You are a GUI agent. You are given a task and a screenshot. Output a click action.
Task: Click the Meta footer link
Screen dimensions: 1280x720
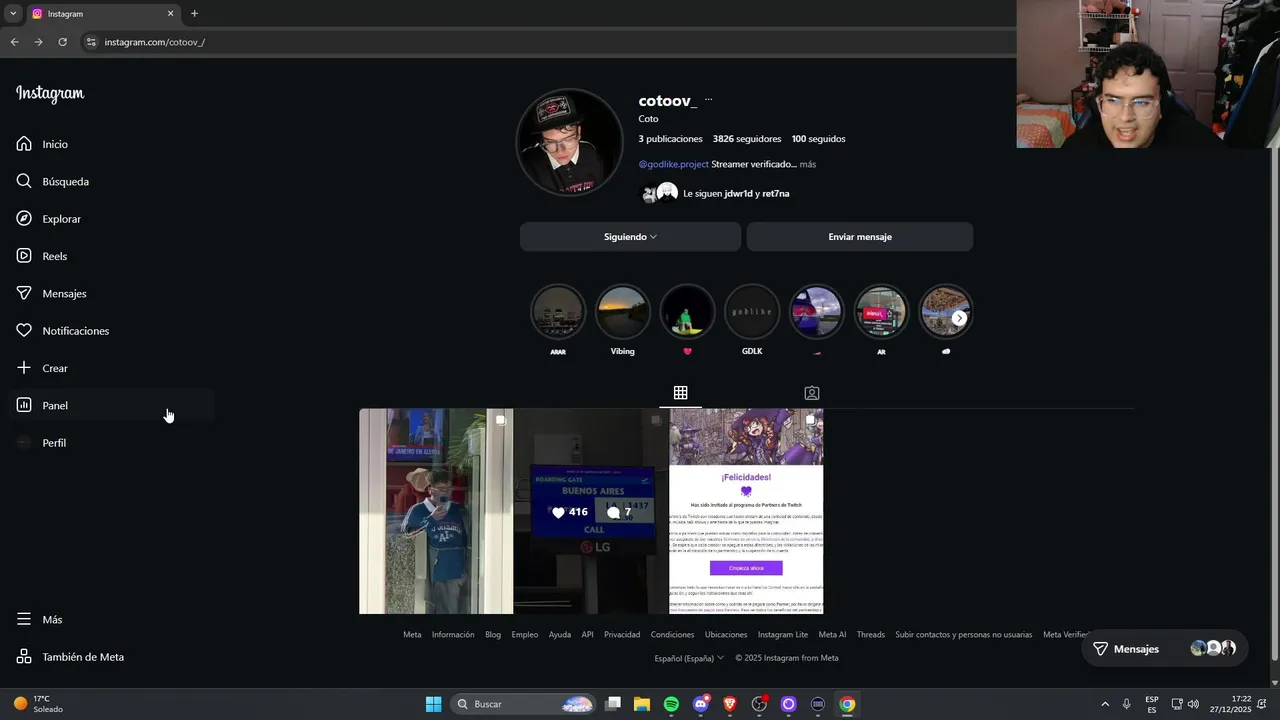click(x=412, y=635)
